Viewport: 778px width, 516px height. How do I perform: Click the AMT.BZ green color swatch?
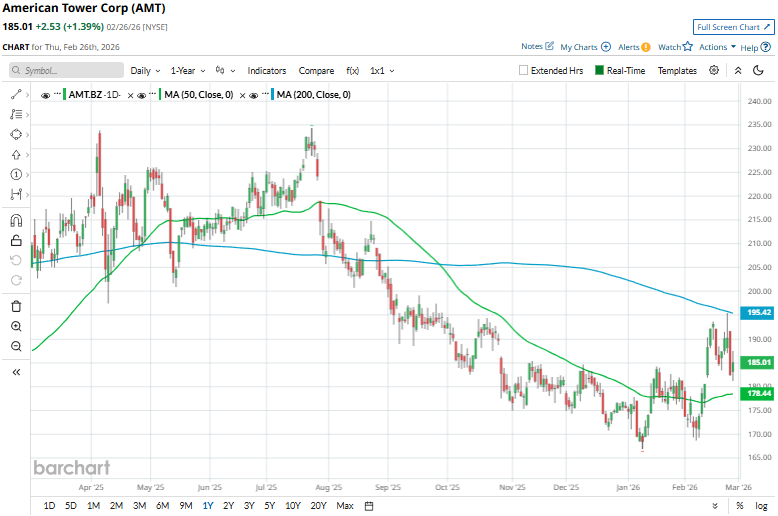coord(65,95)
